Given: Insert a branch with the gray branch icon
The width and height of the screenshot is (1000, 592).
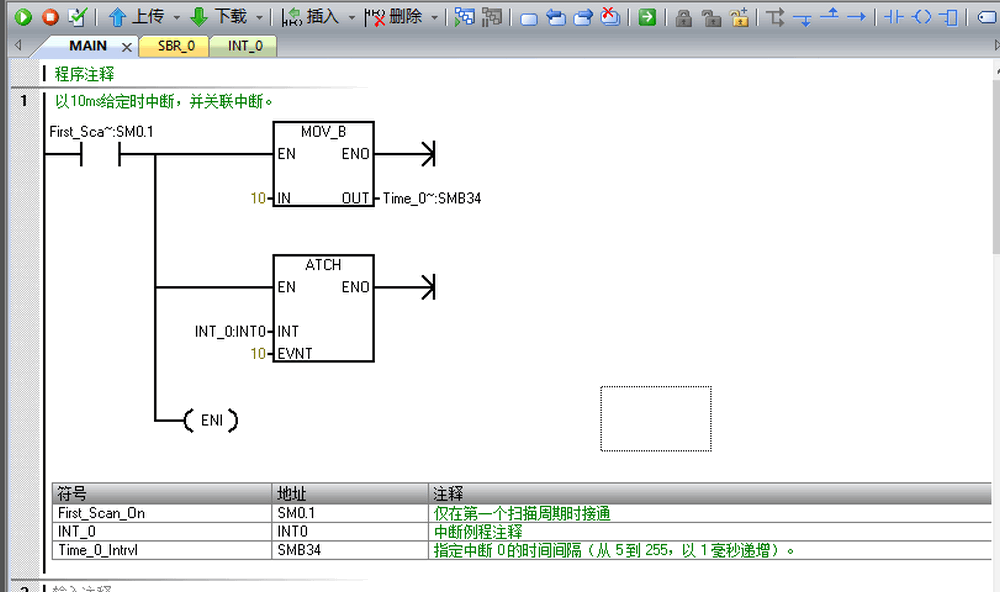Looking at the screenshot, I should [x=775, y=17].
